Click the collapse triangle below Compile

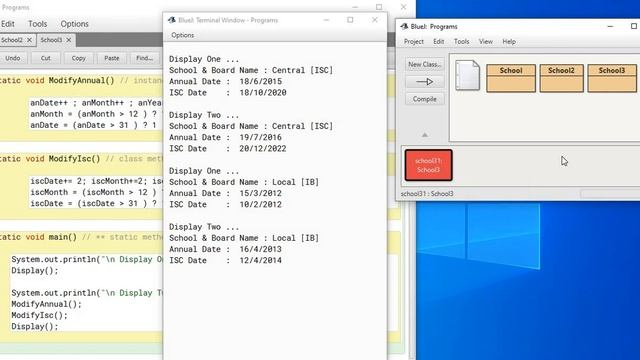(x=424, y=135)
